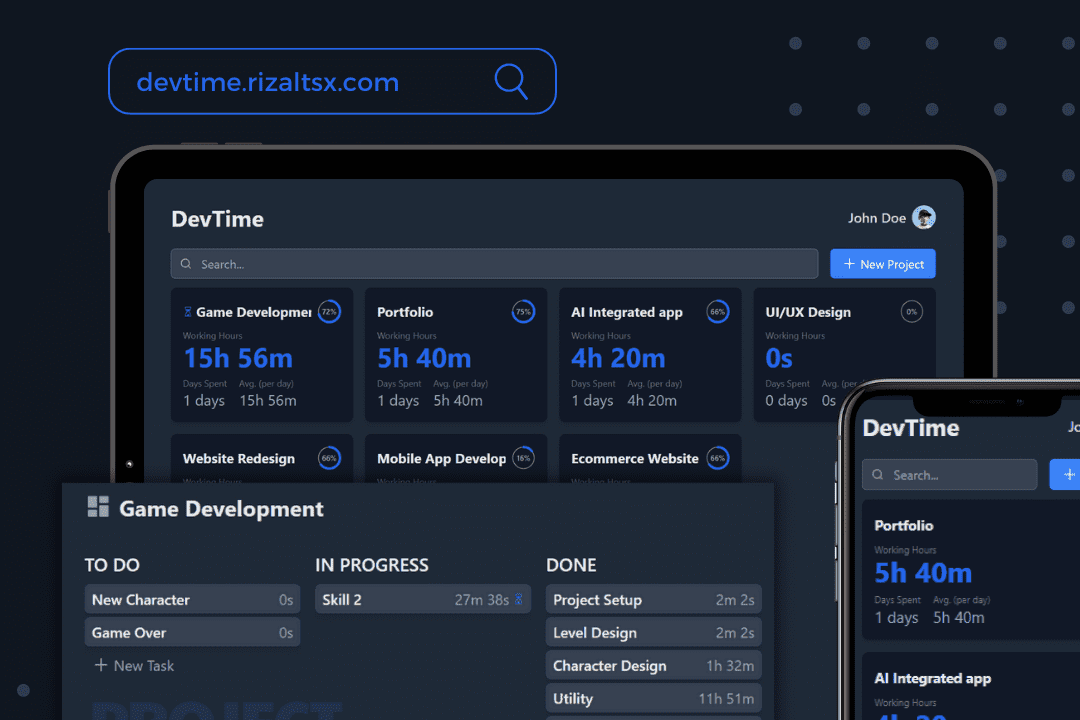Open the Level Design done task
The width and height of the screenshot is (1080, 720).
[x=654, y=632]
